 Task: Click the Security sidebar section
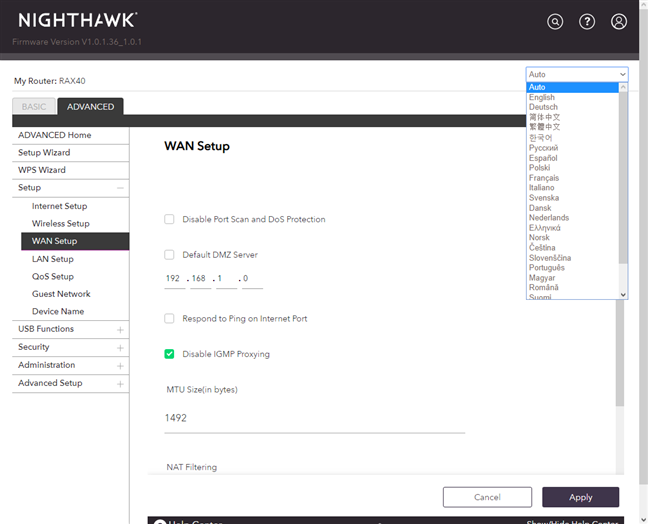[71, 348]
